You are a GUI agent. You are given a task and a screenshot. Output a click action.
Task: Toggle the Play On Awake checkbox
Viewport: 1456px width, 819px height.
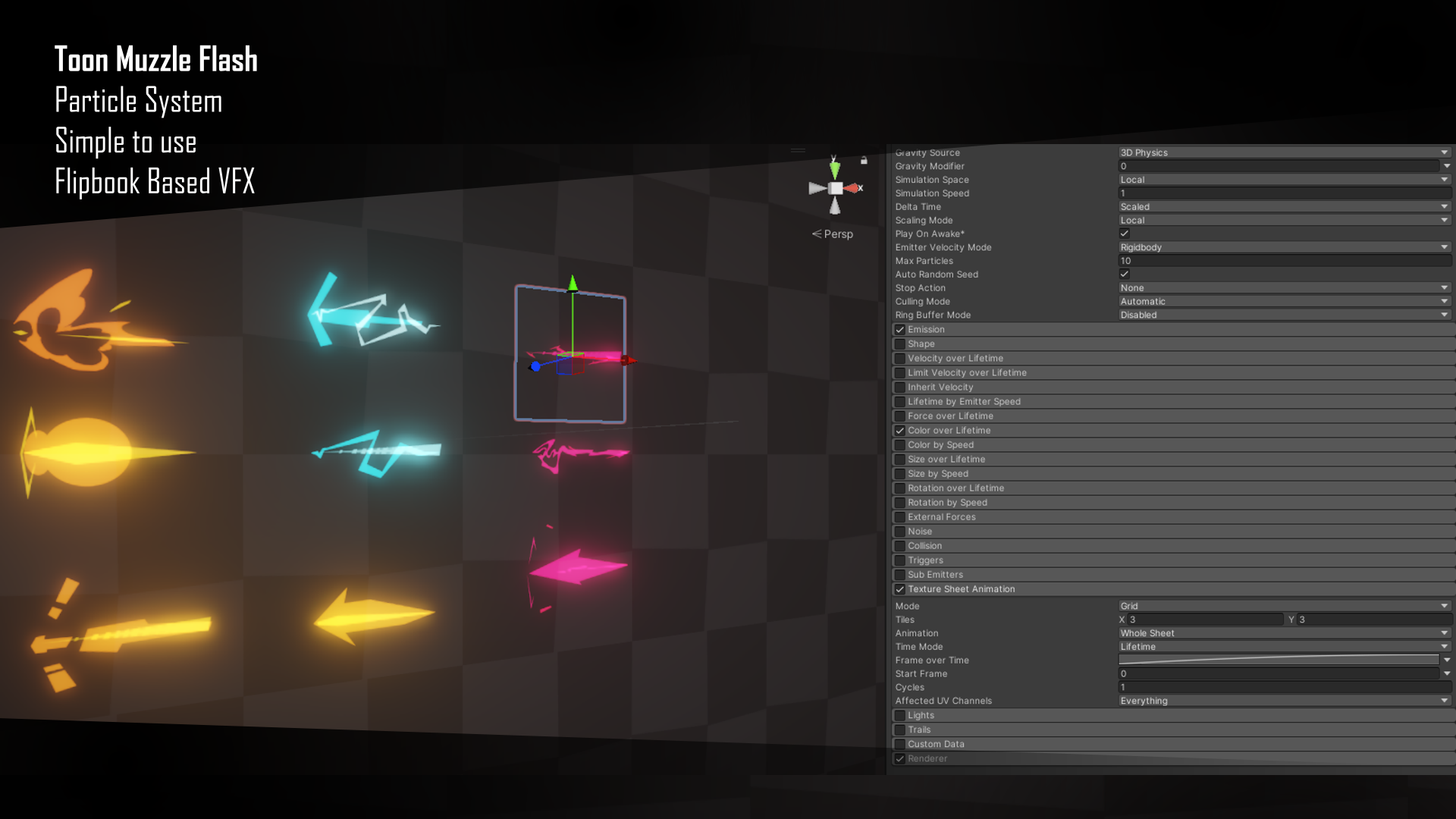pyautogui.click(x=1125, y=234)
